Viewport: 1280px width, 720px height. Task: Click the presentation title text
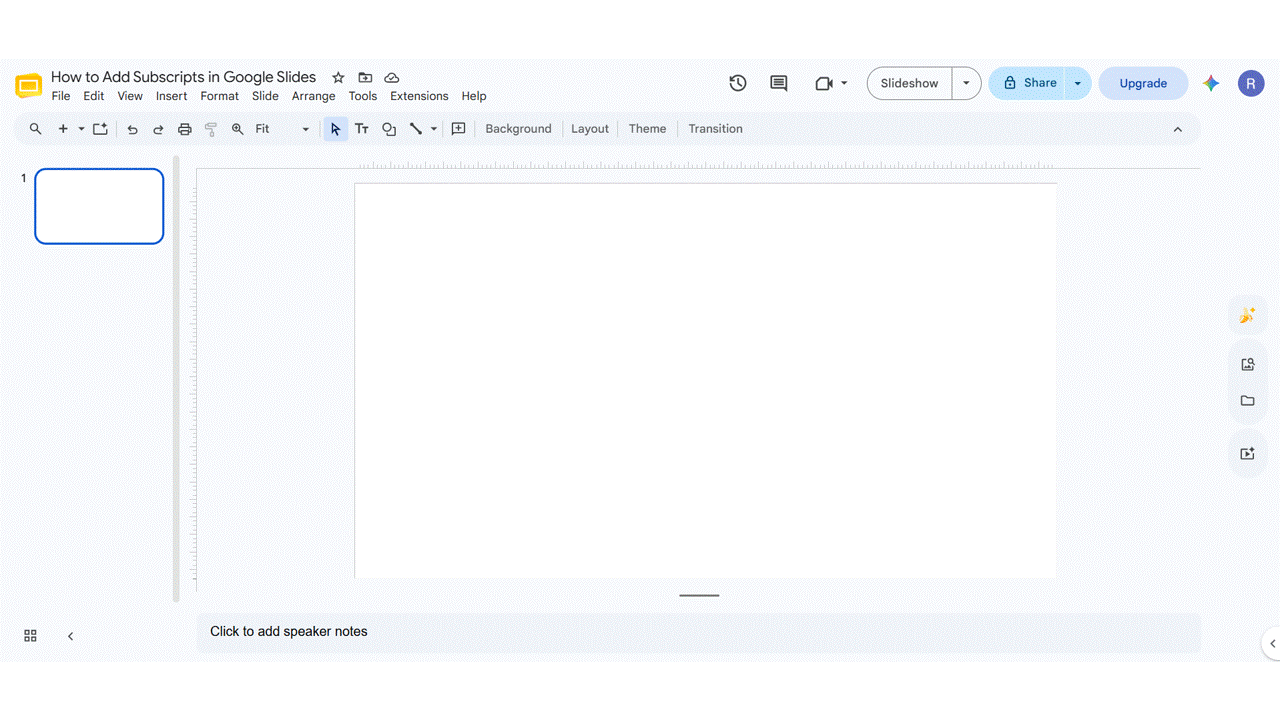click(183, 77)
